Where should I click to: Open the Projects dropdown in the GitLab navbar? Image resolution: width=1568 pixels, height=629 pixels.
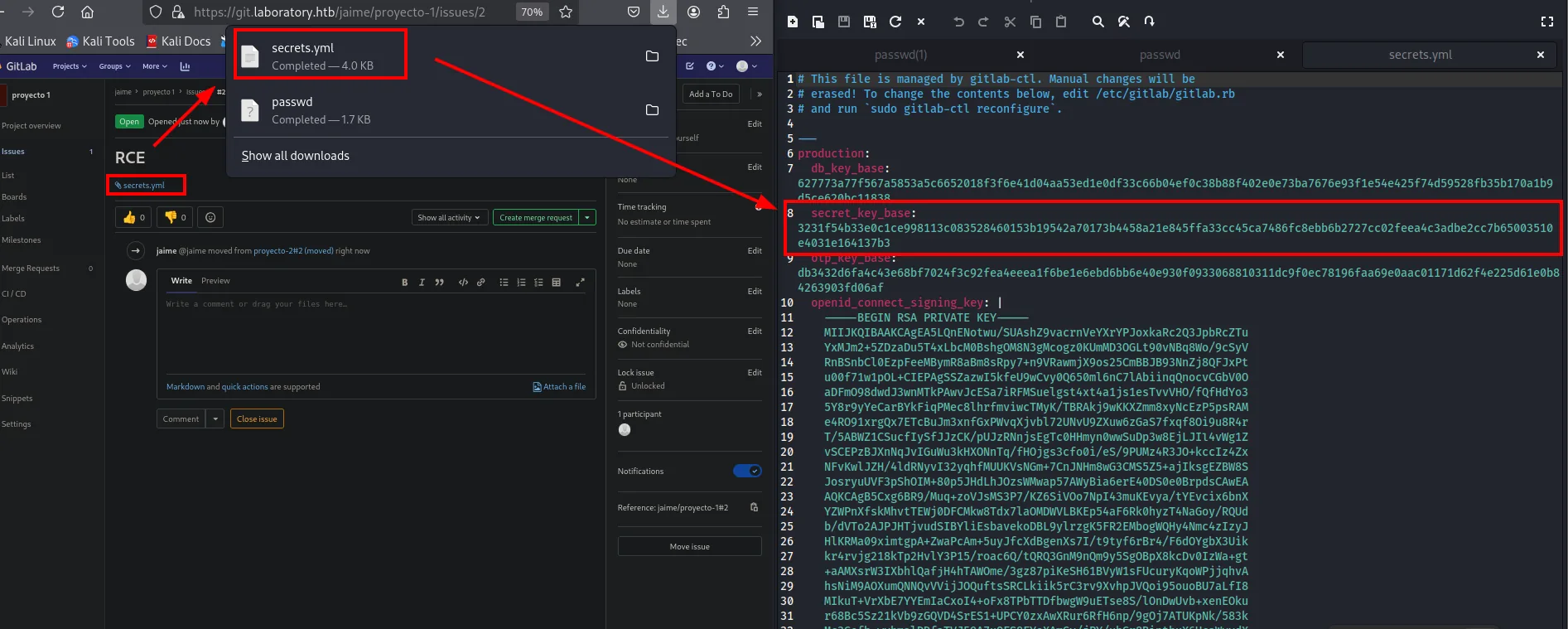click(x=70, y=66)
